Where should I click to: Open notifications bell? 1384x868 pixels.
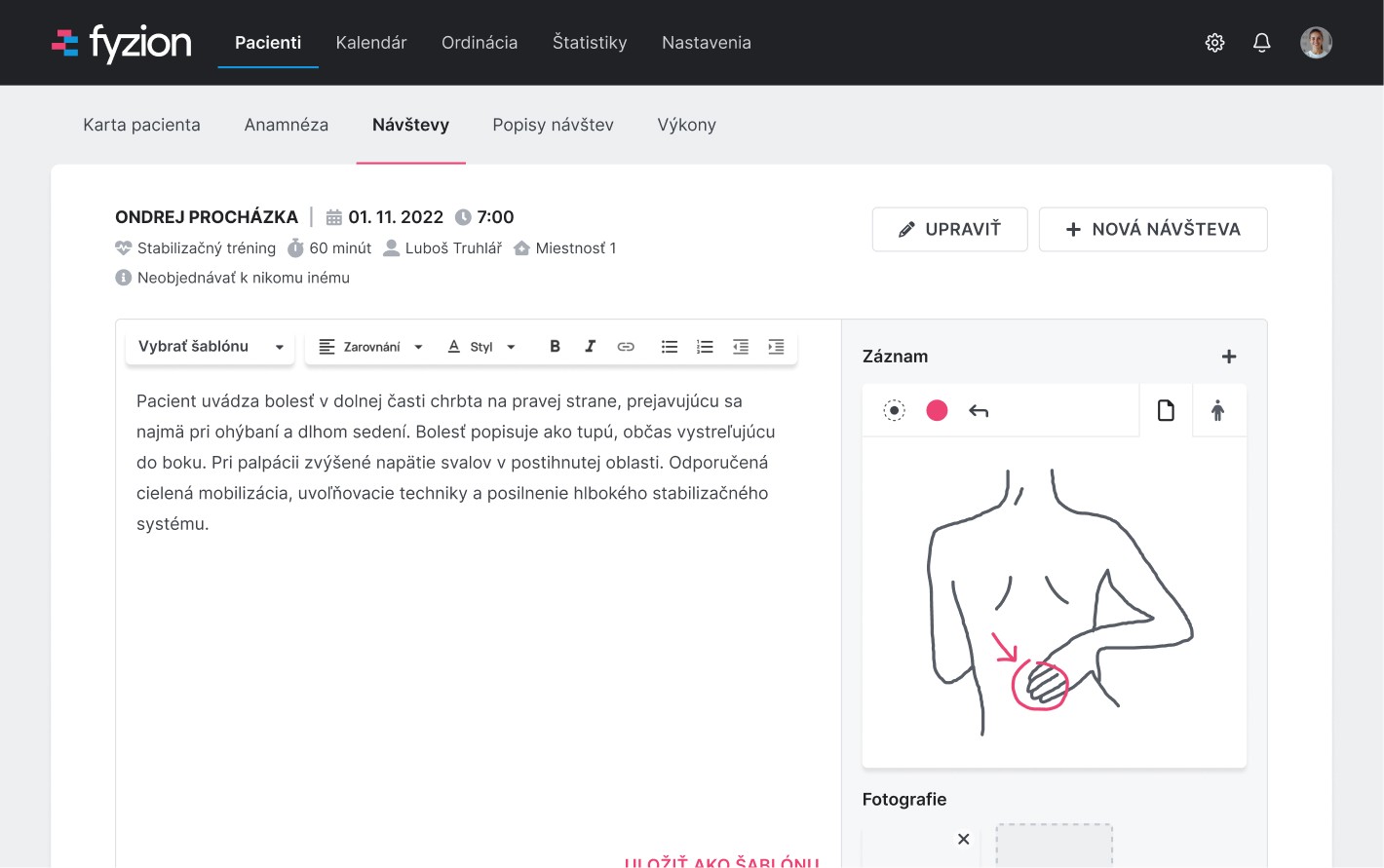(x=1261, y=43)
